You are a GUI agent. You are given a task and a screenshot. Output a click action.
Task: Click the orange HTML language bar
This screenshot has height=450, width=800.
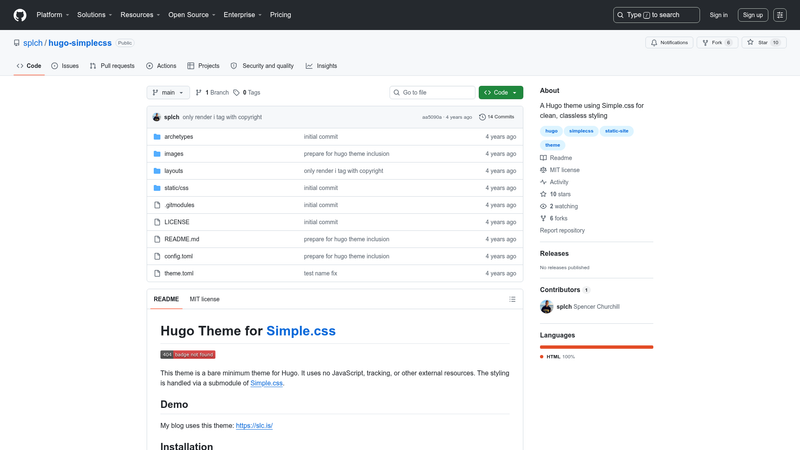(x=596, y=347)
